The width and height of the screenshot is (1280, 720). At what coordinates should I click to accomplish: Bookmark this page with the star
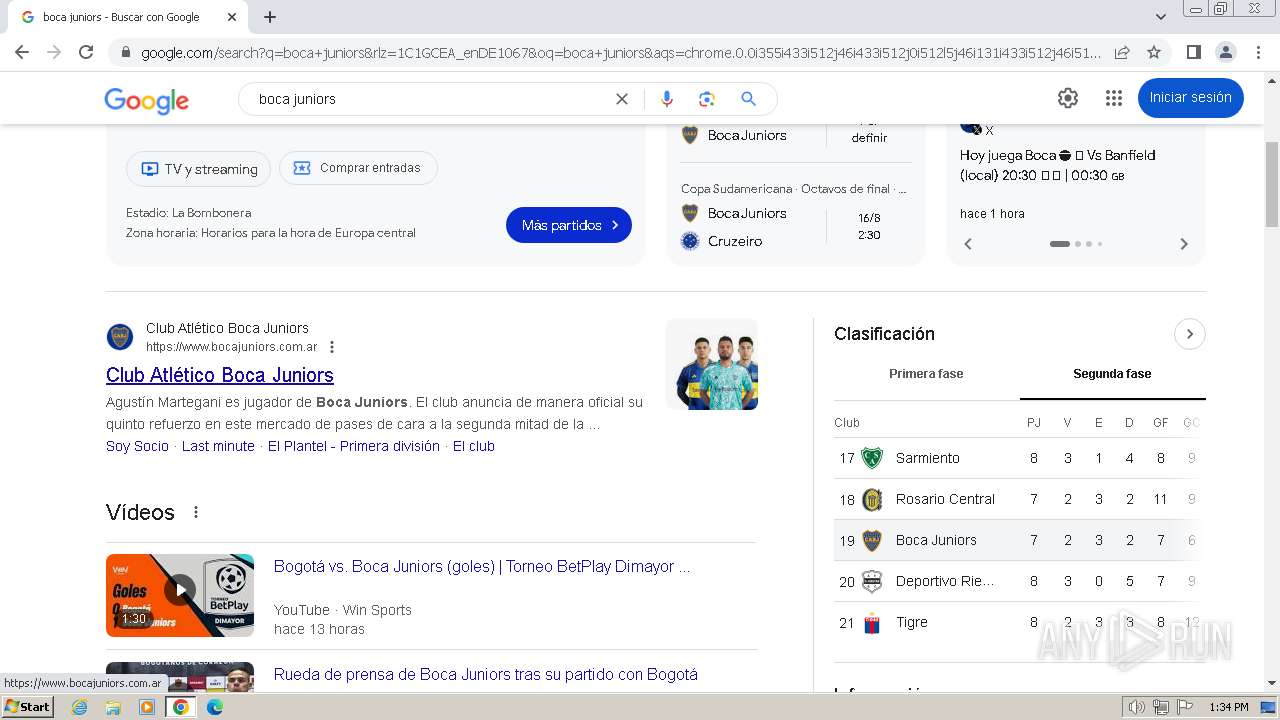click(1154, 52)
